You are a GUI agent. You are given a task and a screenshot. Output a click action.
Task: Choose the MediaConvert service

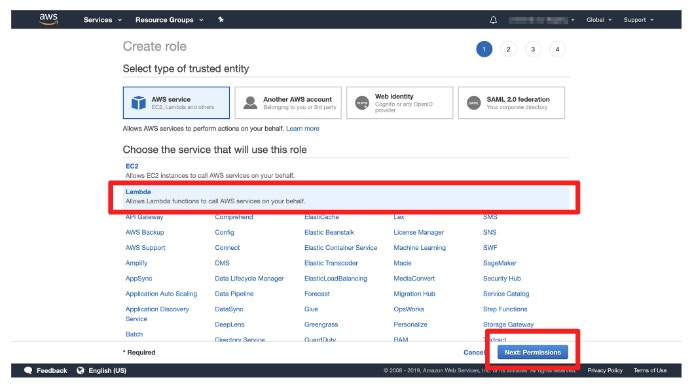coord(414,278)
